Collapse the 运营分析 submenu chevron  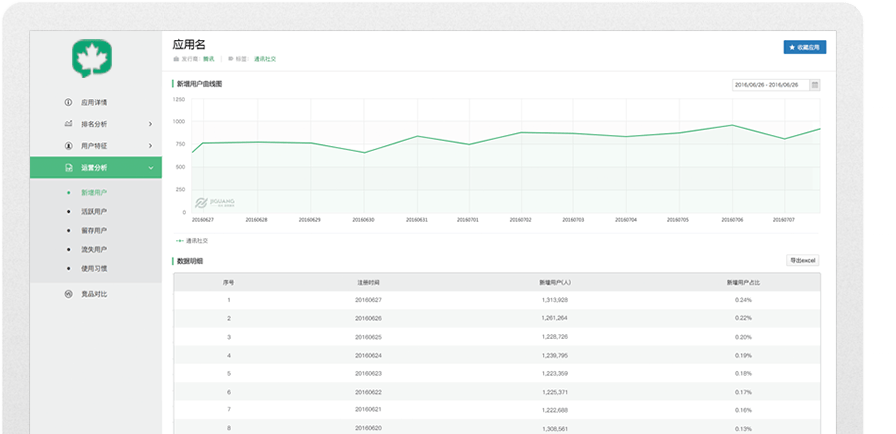150,168
